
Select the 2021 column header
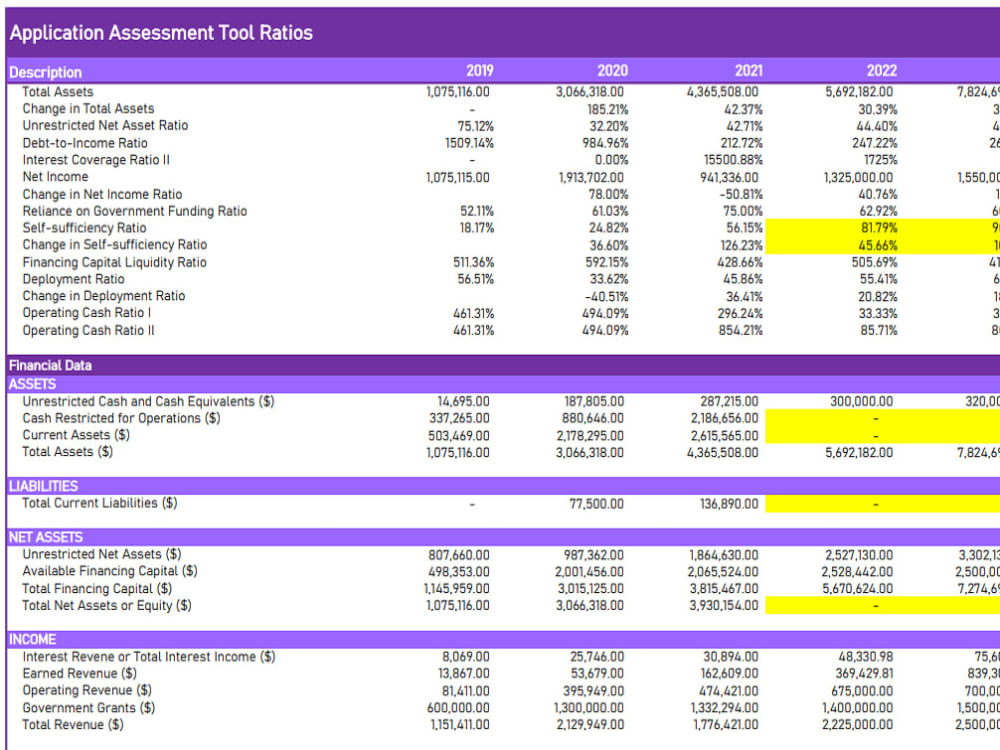(748, 71)
